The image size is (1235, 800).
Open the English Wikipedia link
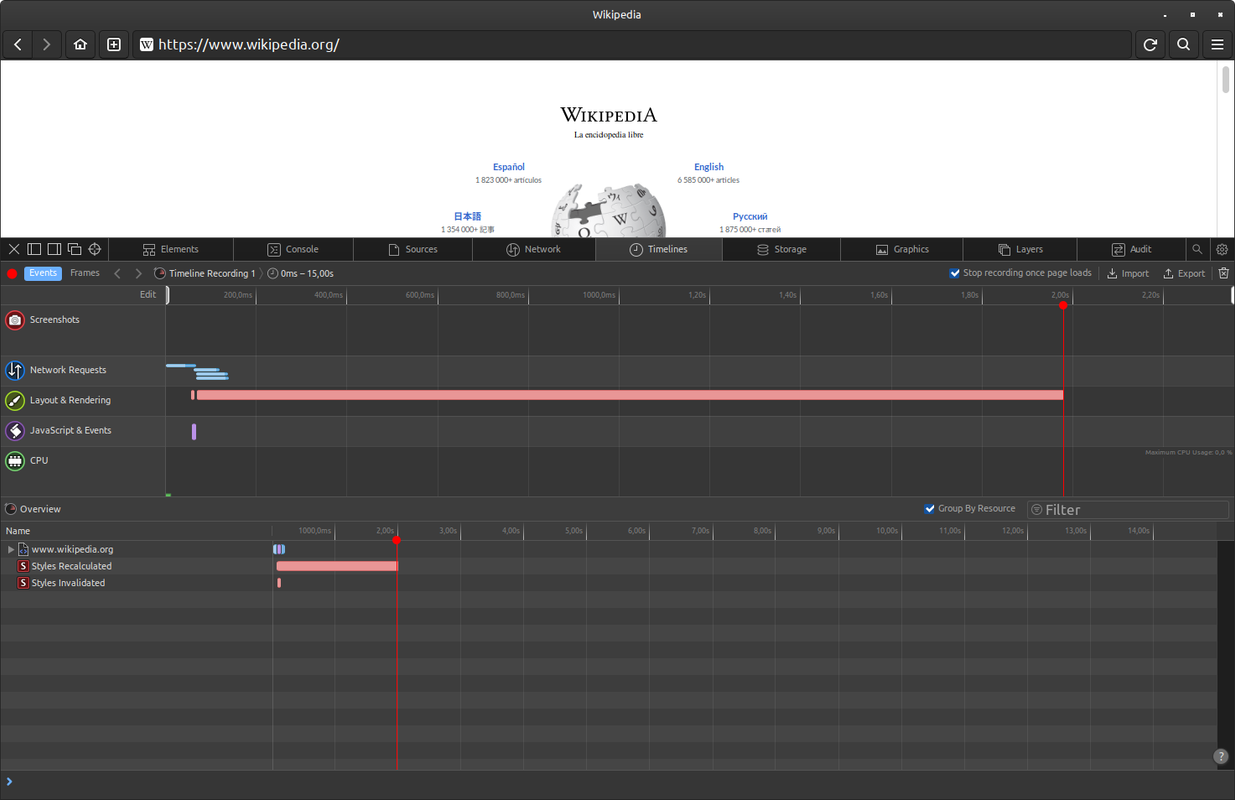pyautogui.click(x=709, y=167)
